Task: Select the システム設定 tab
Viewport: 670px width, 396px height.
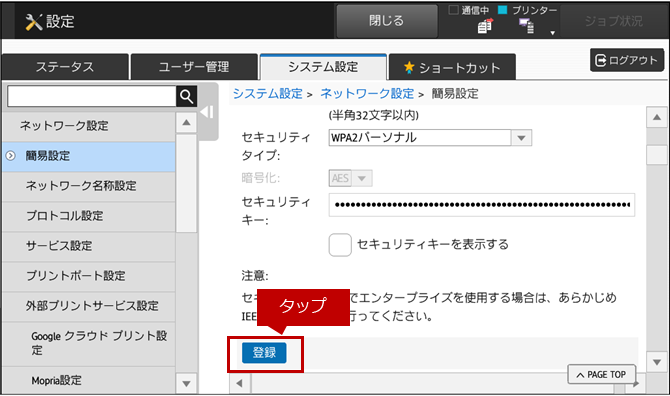Action: 323,67
